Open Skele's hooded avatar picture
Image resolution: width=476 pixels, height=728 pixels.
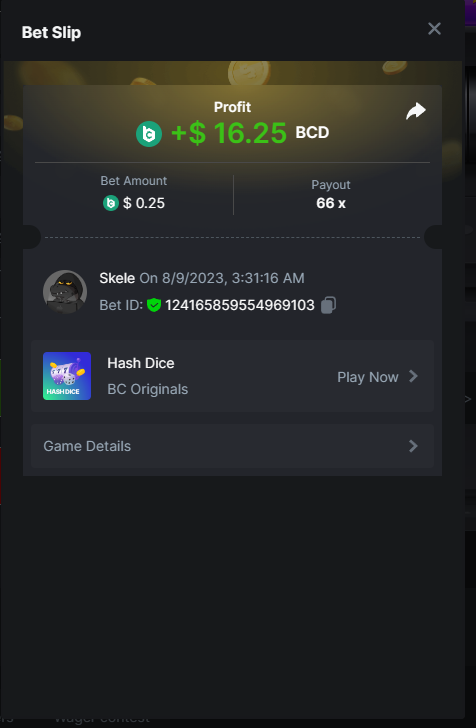[65, 292]
